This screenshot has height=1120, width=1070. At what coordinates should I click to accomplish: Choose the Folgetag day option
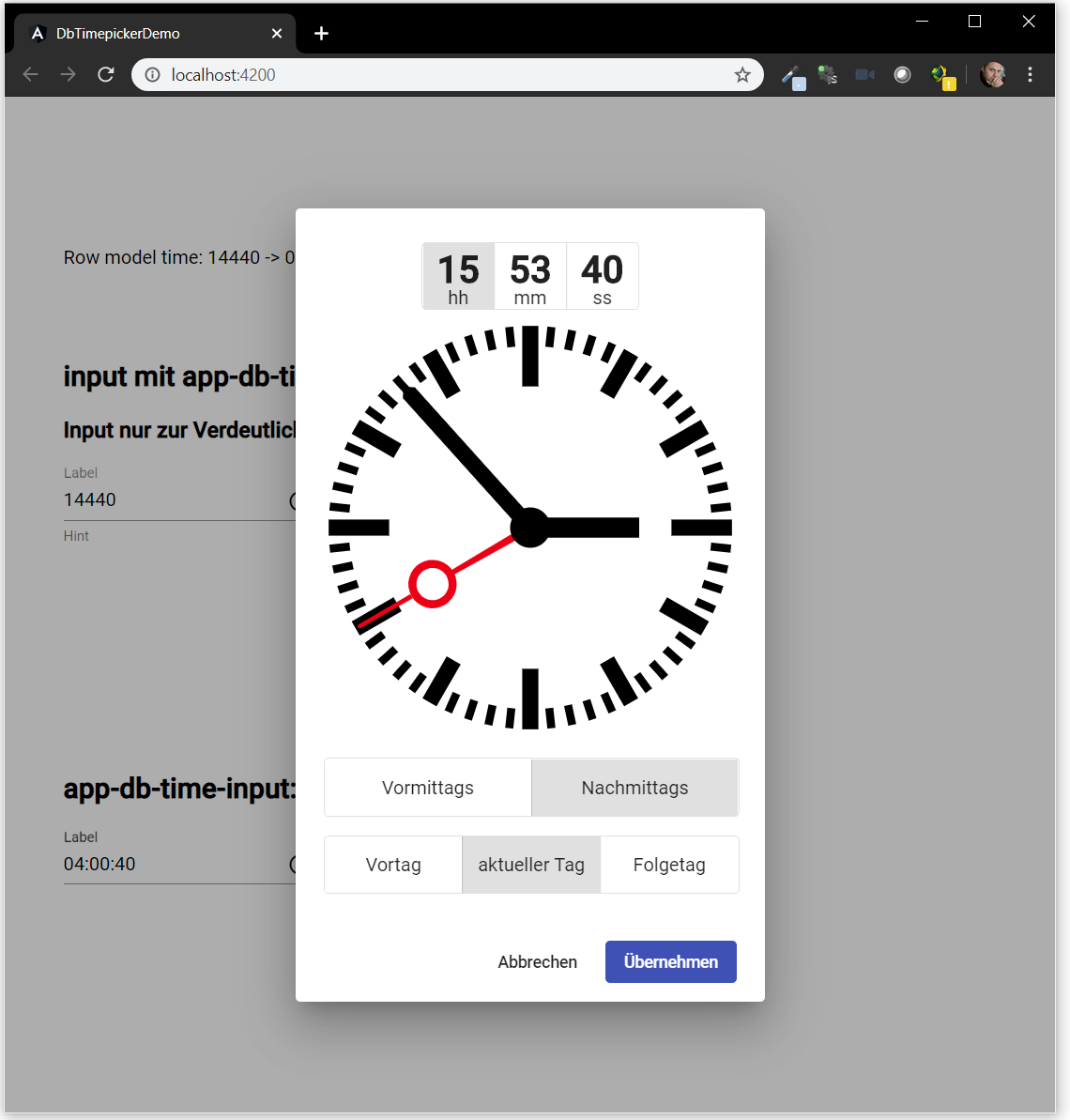pos(669,865)
